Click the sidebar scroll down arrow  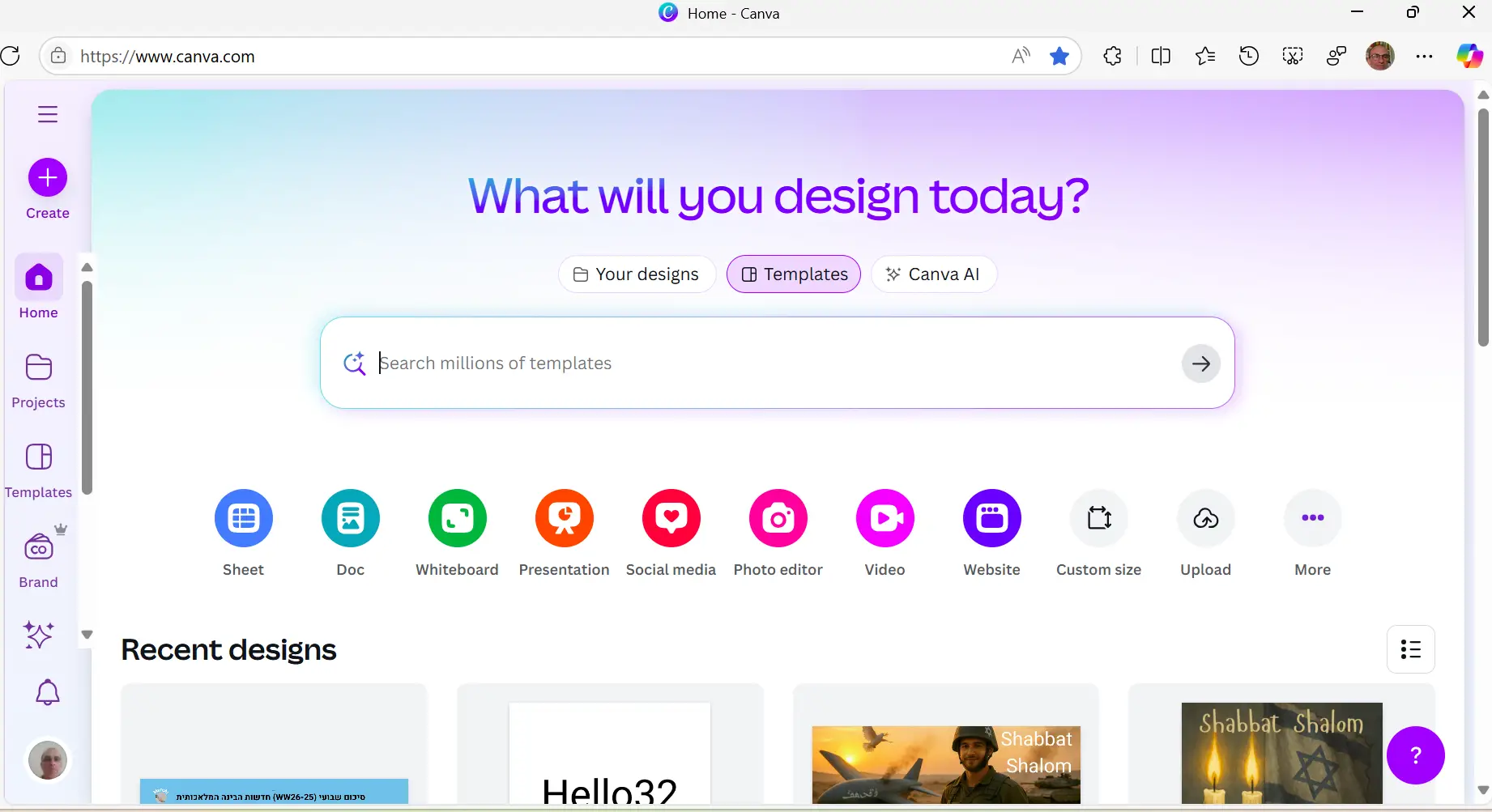tap(87, 635)
